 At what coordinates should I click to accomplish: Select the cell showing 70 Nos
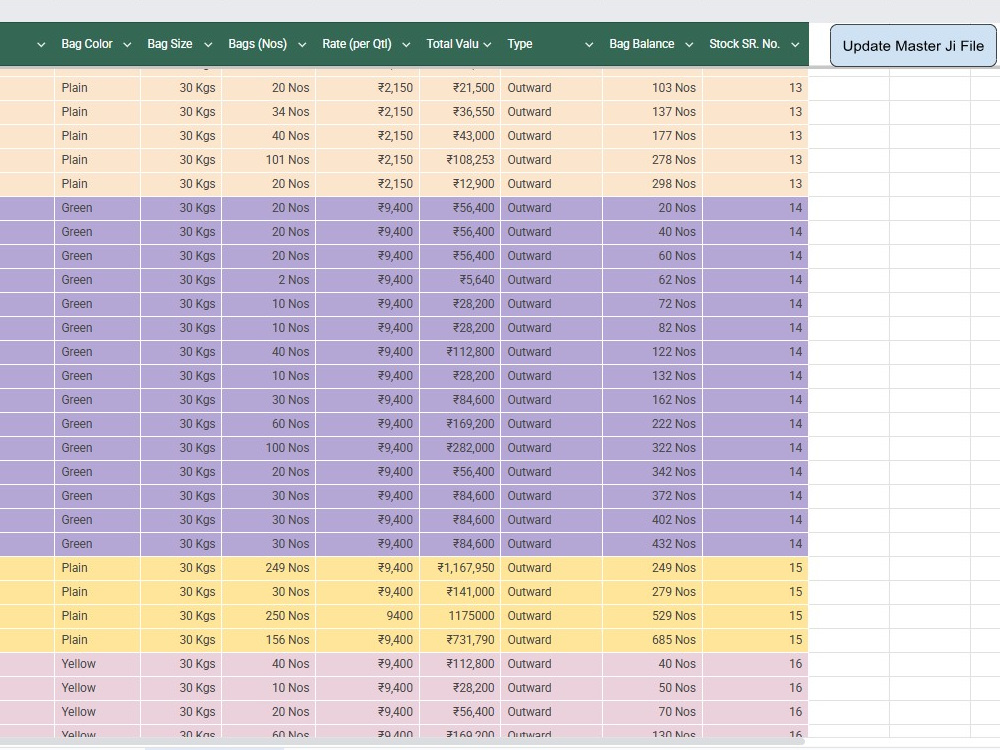pyautogui.click(x=652, y=712)
